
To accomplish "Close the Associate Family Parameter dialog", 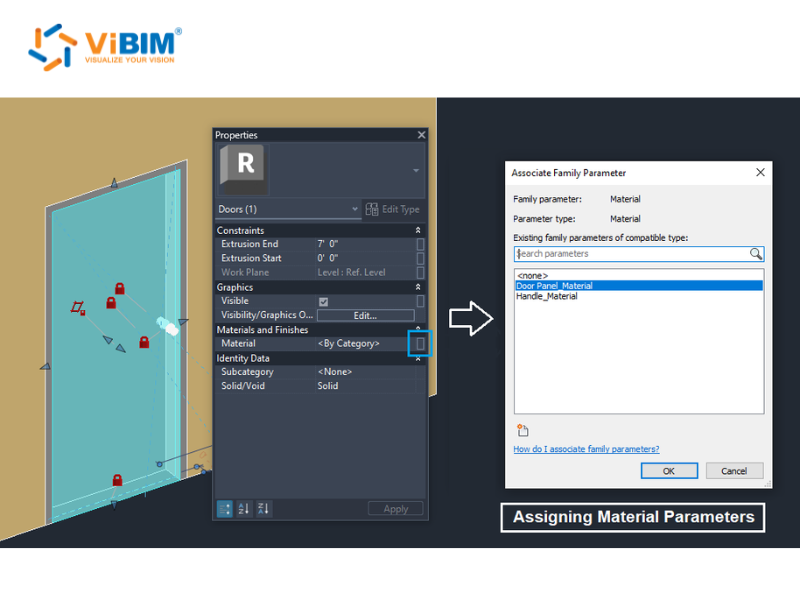I will pos(760,172).
